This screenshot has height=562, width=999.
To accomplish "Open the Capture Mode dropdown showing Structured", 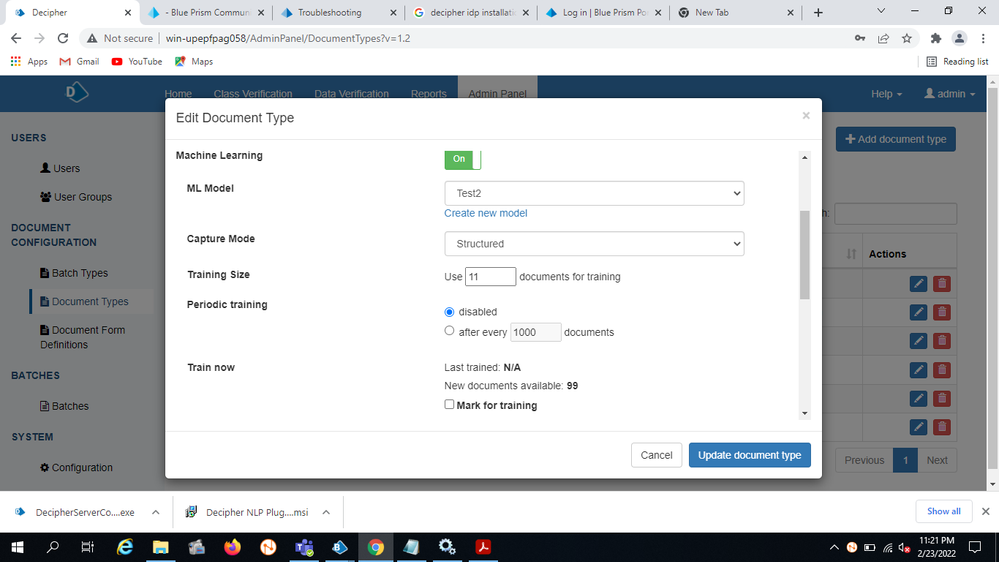I will pos(594,243).
